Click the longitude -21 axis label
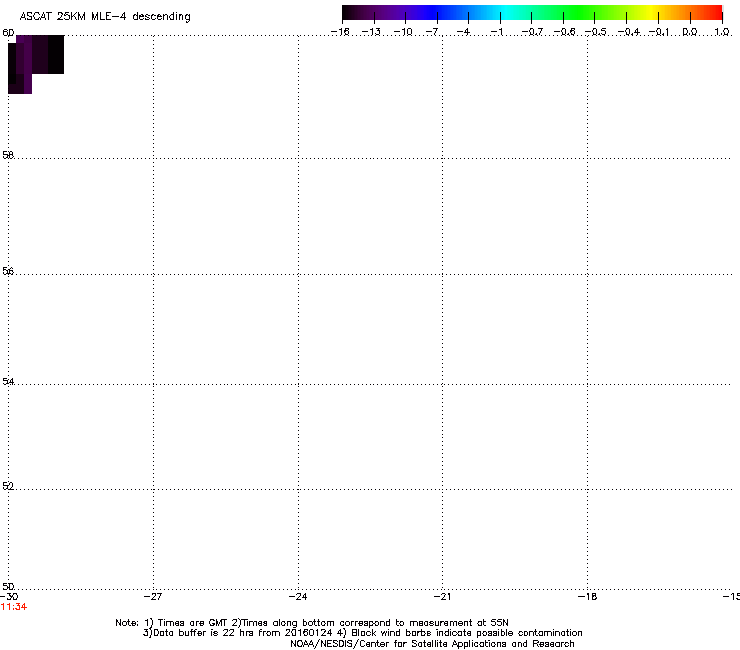Viewport: 740px width, 650px height. pyautogui.click(x=442, y=597)
